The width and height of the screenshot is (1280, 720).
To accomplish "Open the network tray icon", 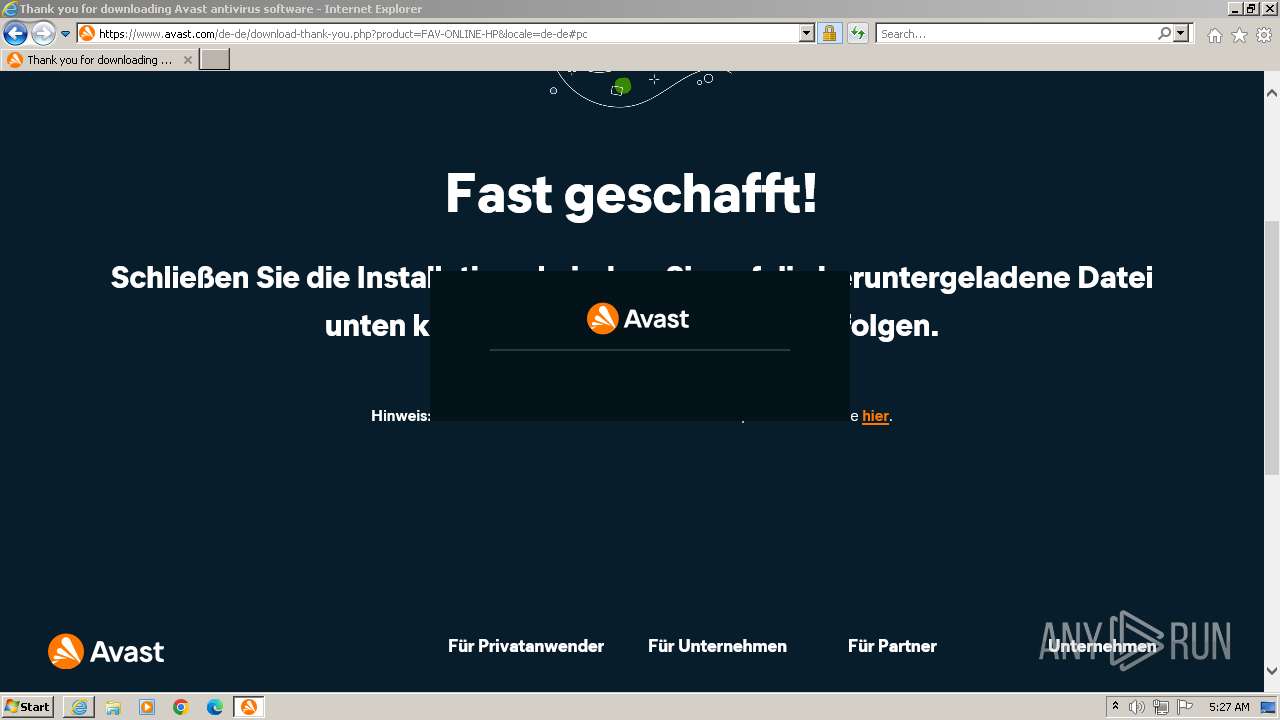I will (1161, 707).
